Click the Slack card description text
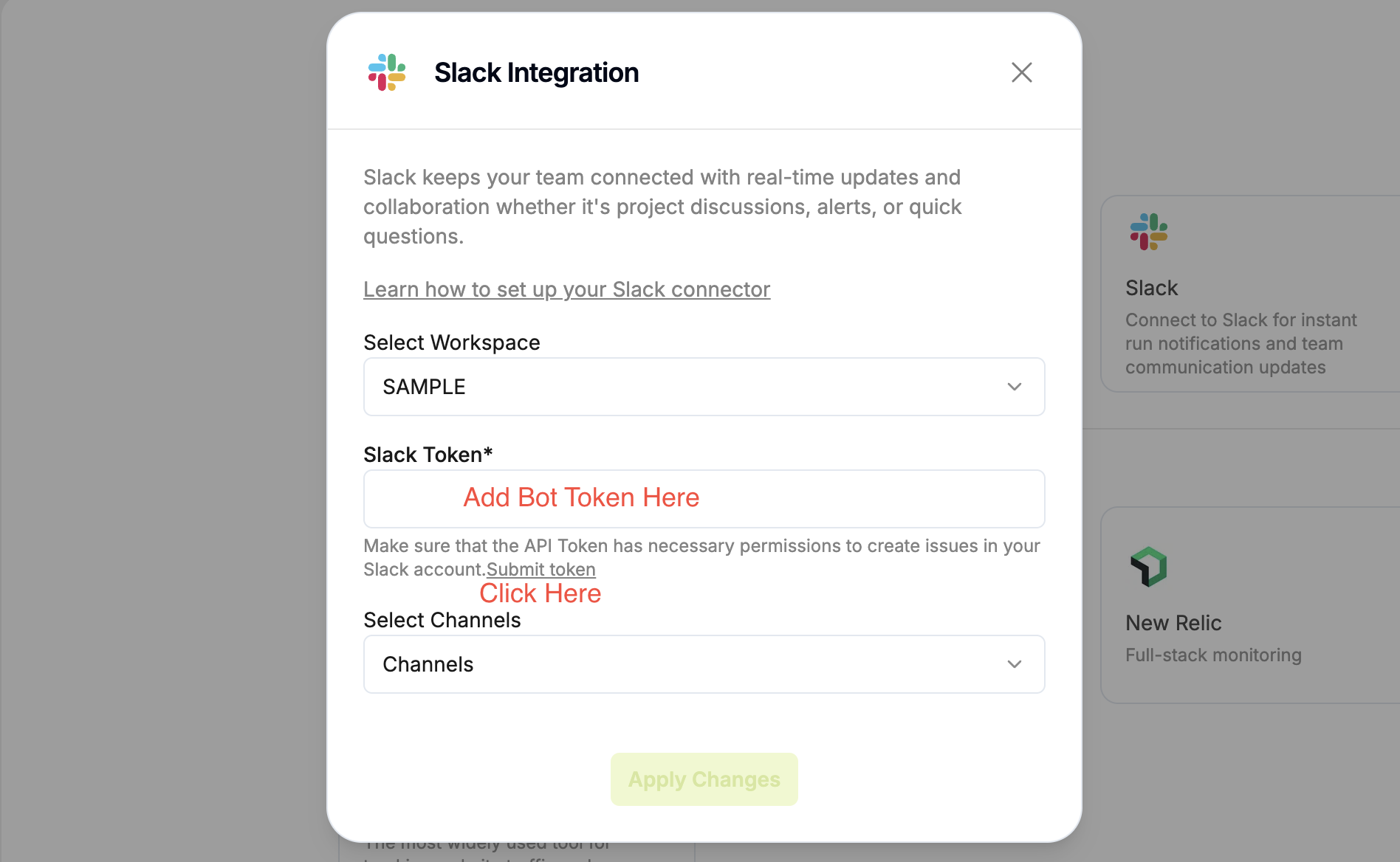Screen dimensions: 1400x862 coord(1241,343)
